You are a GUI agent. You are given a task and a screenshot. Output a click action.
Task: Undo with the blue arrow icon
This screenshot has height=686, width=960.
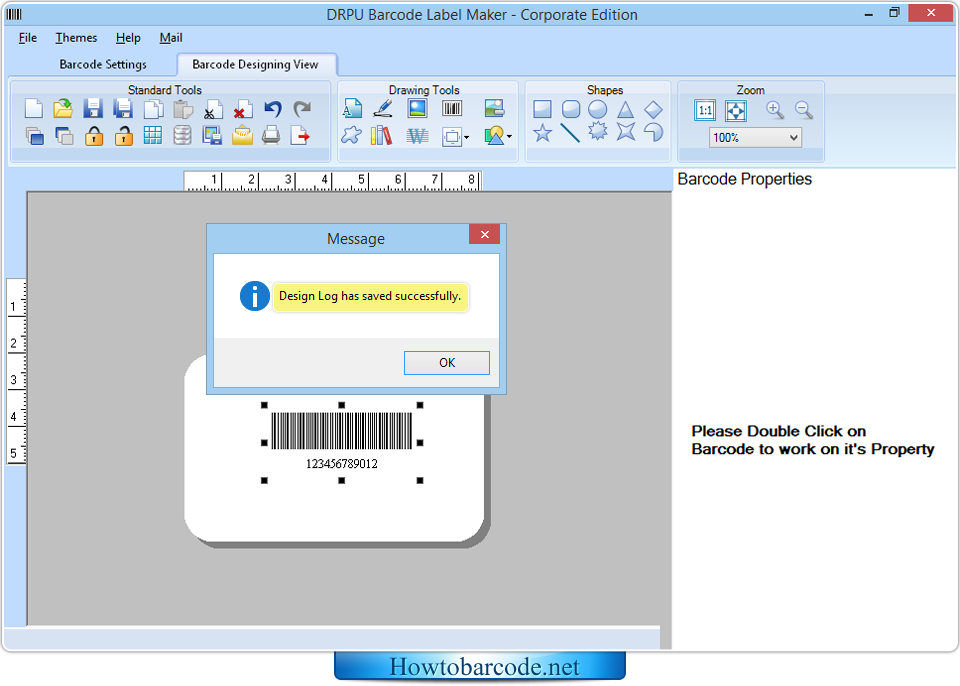click(272, 108)
